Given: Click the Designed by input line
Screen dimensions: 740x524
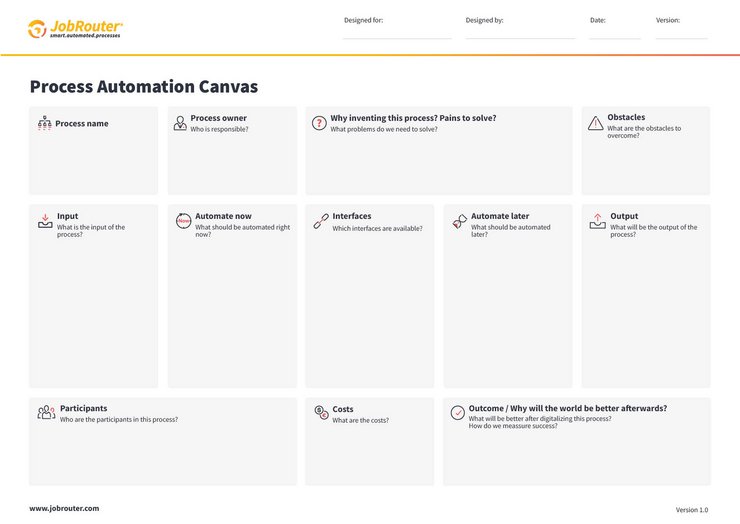Looking at the screenshot, I should coord(520,35).
